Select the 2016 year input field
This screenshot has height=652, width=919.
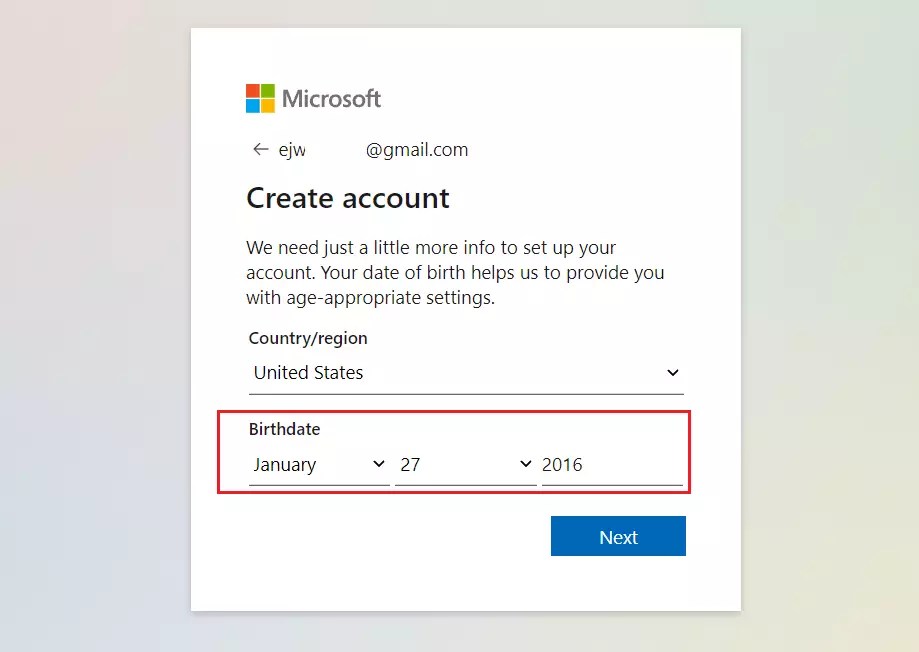[611, 463]
